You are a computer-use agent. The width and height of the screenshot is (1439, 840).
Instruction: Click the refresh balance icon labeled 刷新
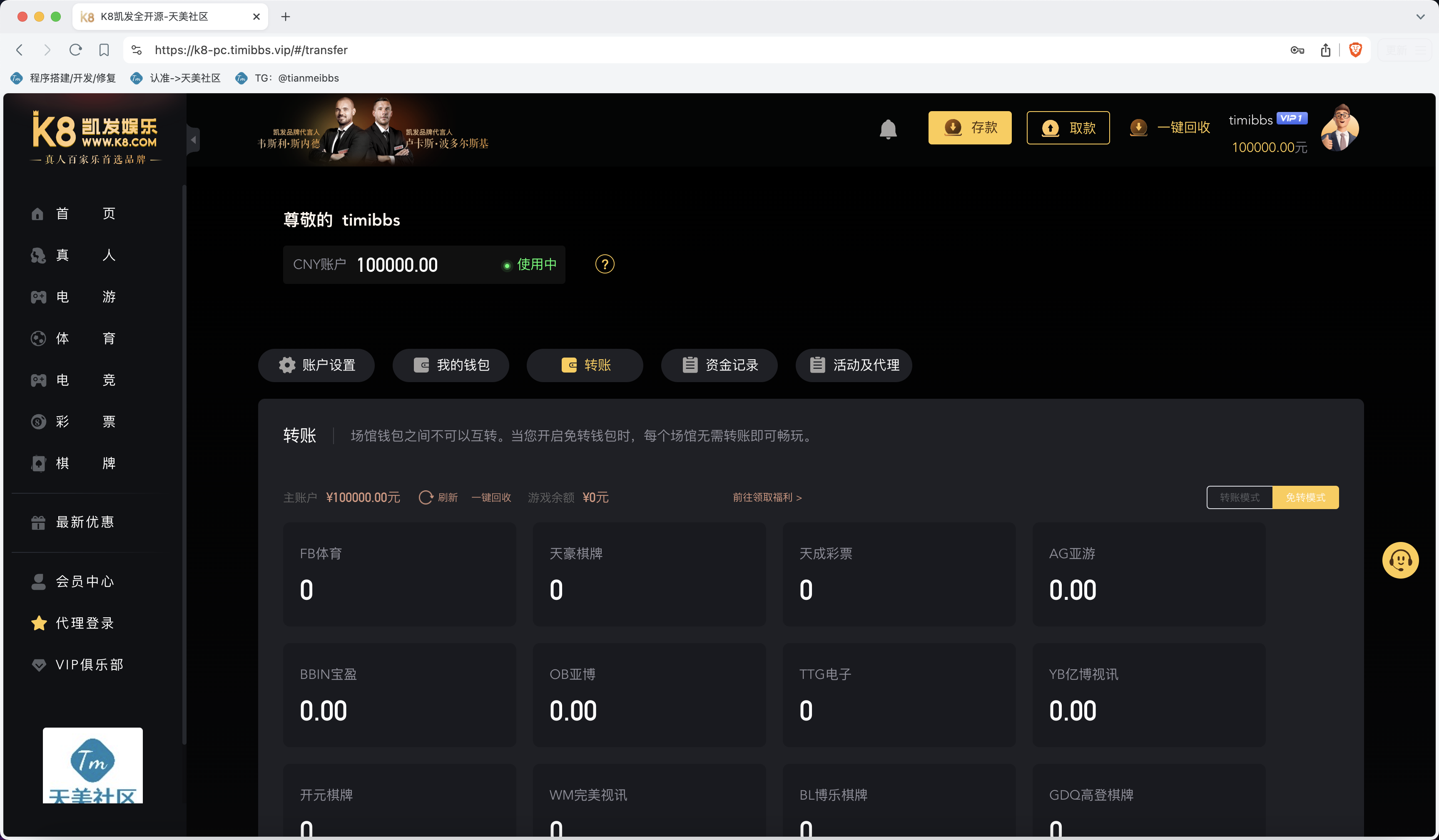(x=438, y=497)
